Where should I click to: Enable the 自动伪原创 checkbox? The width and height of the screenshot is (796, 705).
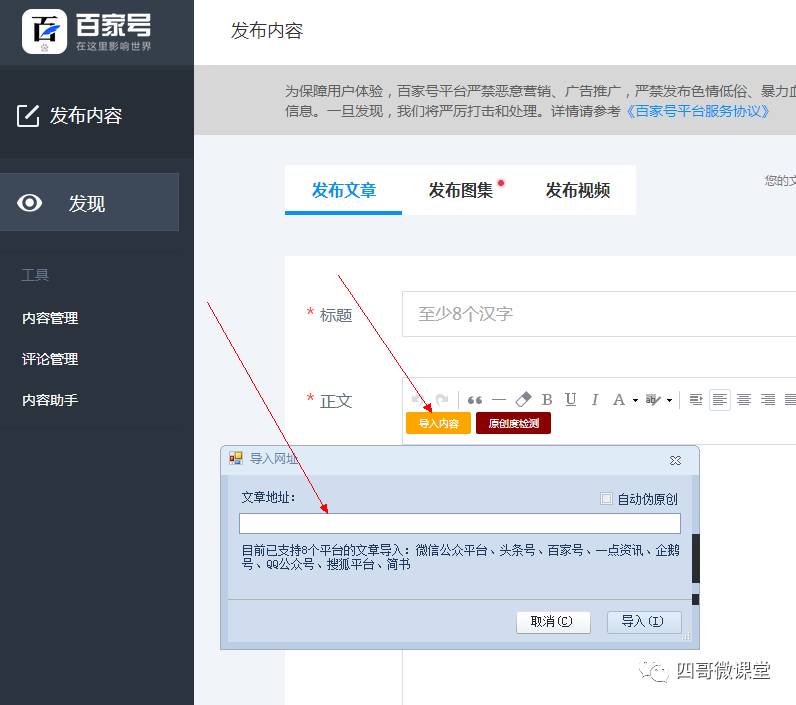point(606,498)
